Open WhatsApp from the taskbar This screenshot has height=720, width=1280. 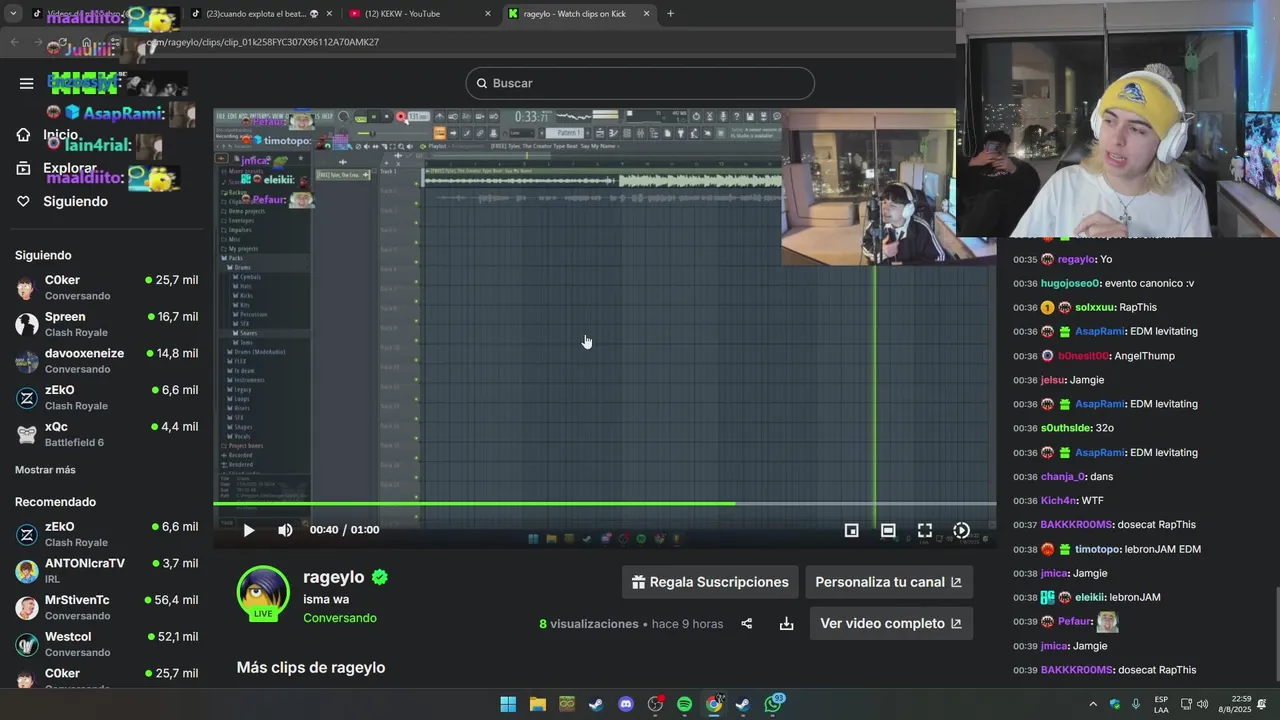pyautogui.click(x=773, y=704)
